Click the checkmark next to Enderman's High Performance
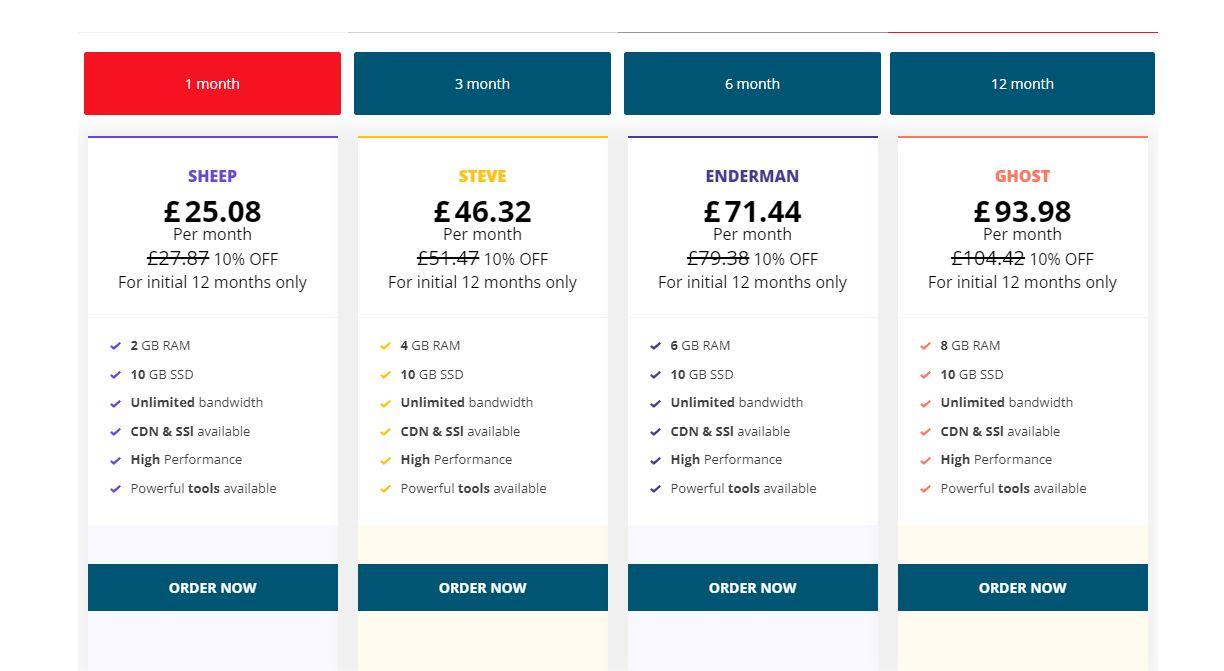Screen dimensions: 1224x671 (654, 459)
